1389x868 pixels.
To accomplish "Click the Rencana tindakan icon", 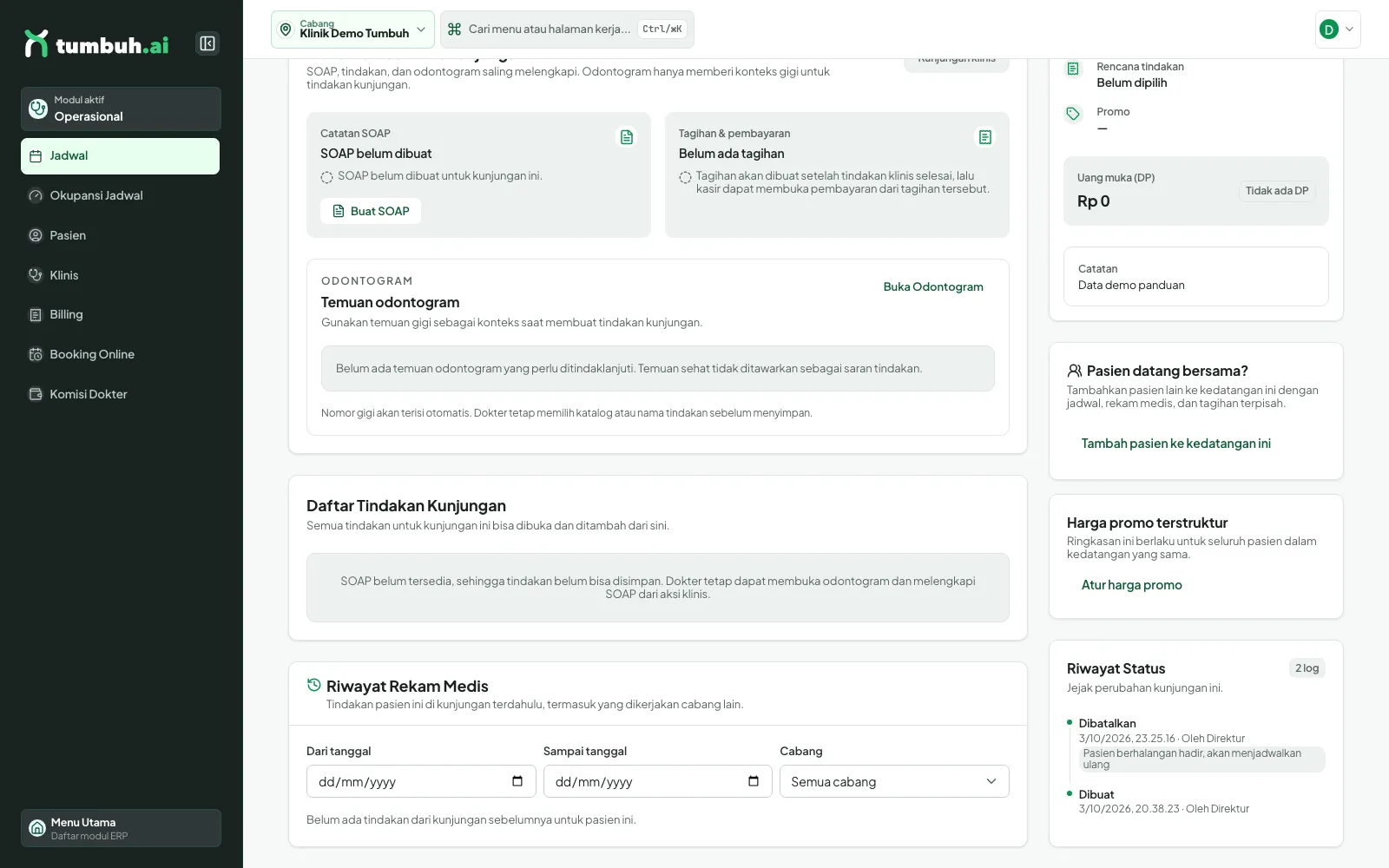I will coord(1073,69).
